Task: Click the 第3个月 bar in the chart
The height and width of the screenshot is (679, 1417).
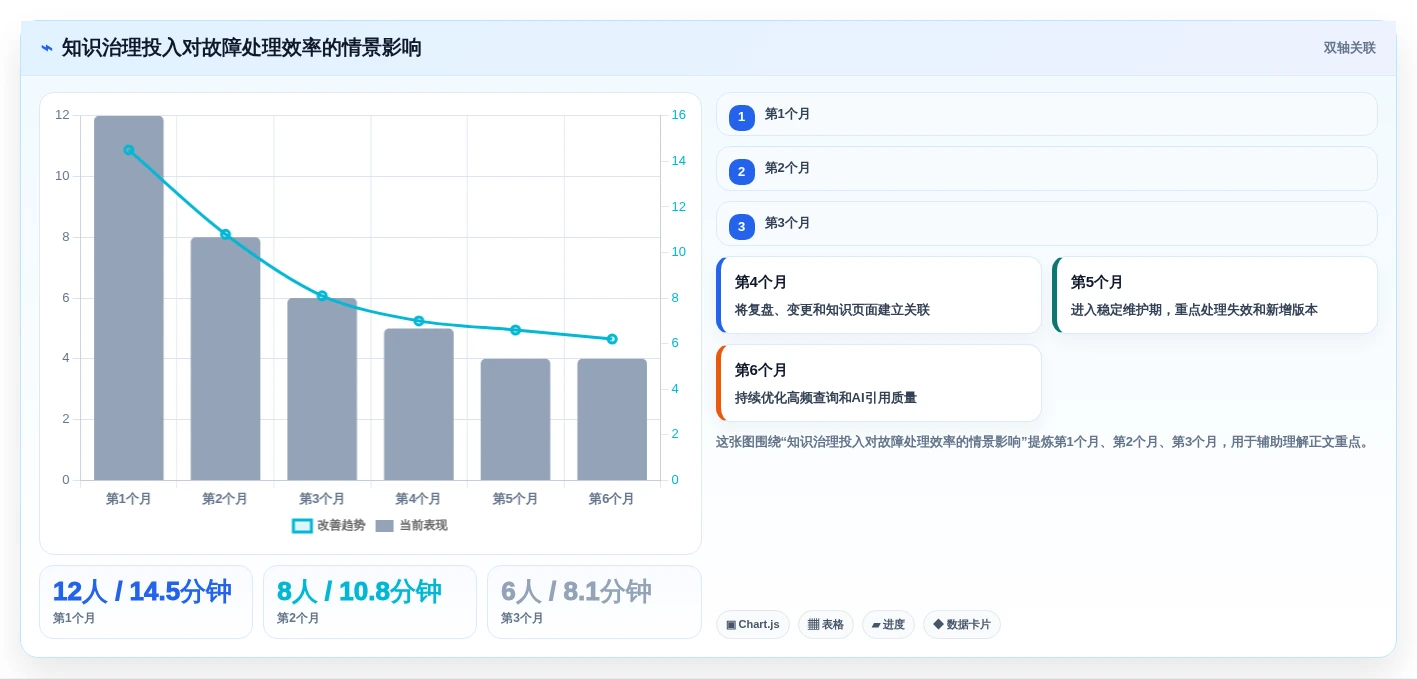Action: pyautogui.click(x=322, y=389)
